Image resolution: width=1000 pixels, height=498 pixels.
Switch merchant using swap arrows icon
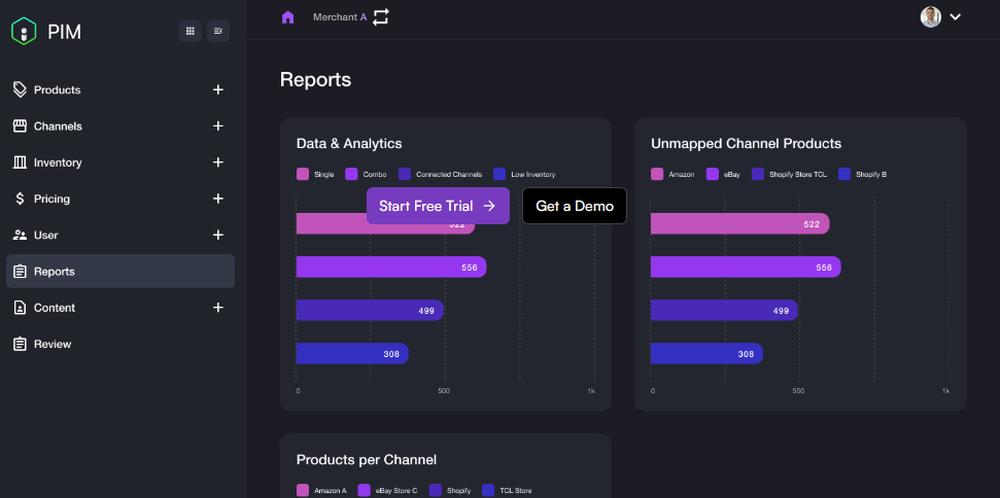pyautogui.click(x=381, y=17)
